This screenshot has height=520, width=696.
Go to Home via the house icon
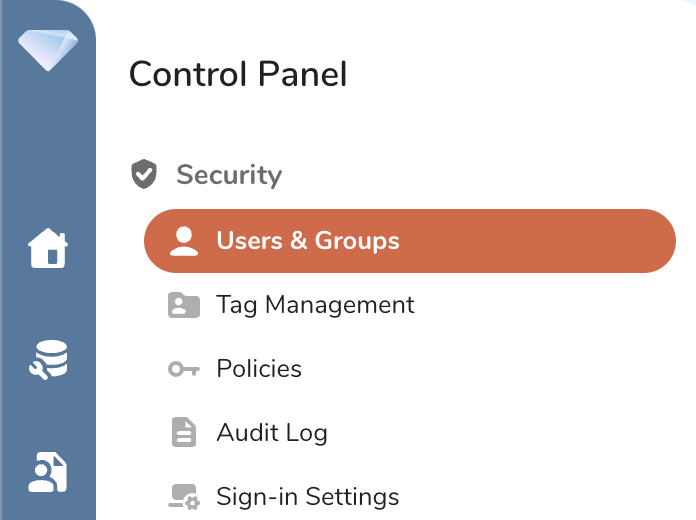48,249
